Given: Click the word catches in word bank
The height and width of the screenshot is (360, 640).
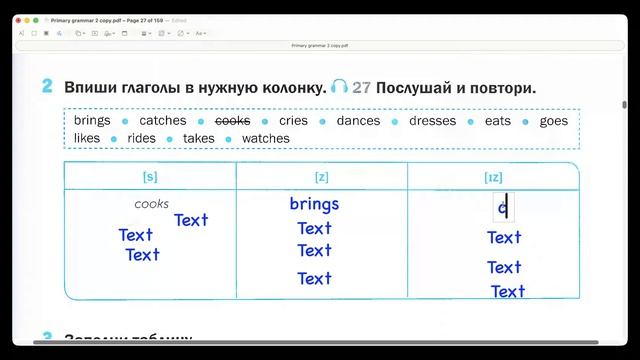Looking at the screenshot, I should tap(163, 120).
